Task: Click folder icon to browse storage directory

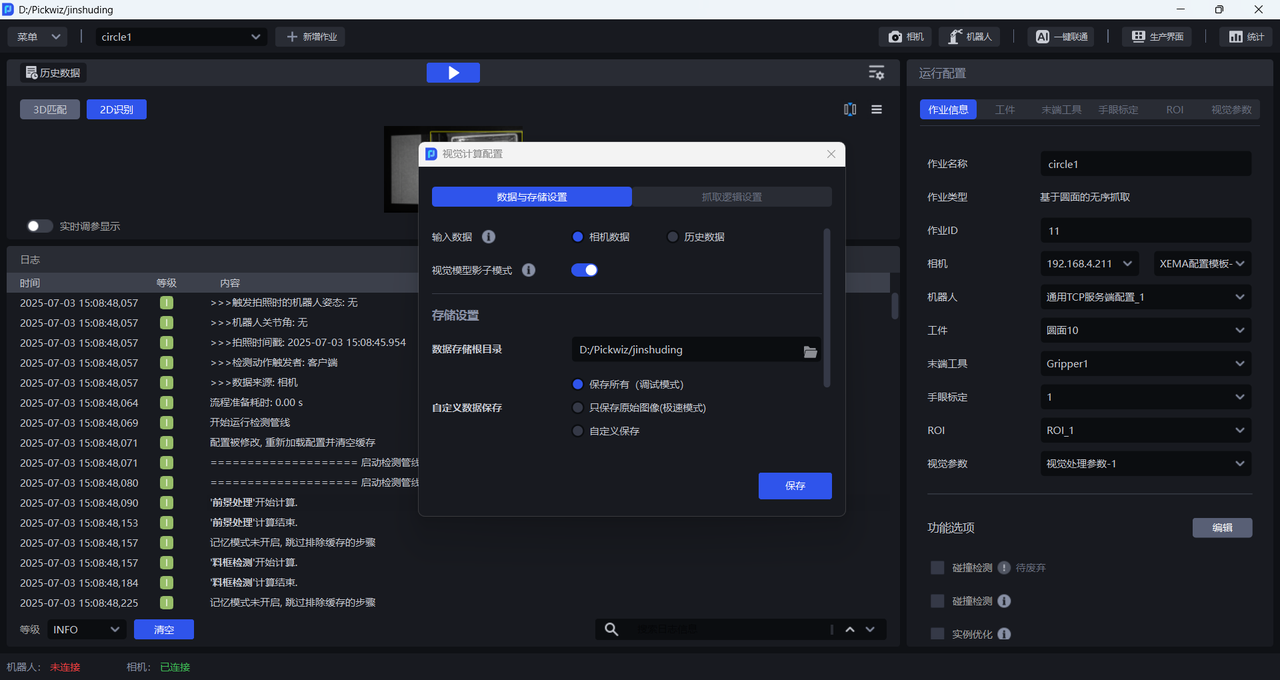Action: [810, 351]
